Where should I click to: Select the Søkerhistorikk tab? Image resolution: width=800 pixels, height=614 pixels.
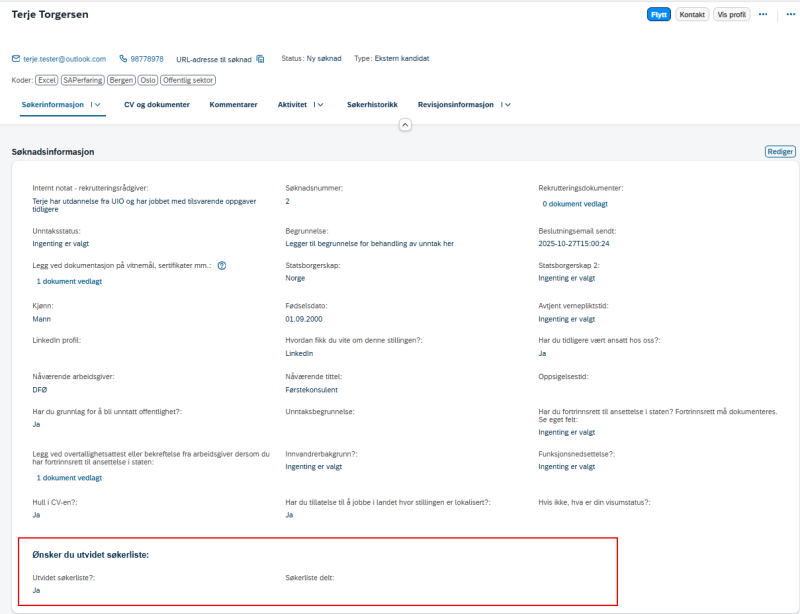(372, 105)
